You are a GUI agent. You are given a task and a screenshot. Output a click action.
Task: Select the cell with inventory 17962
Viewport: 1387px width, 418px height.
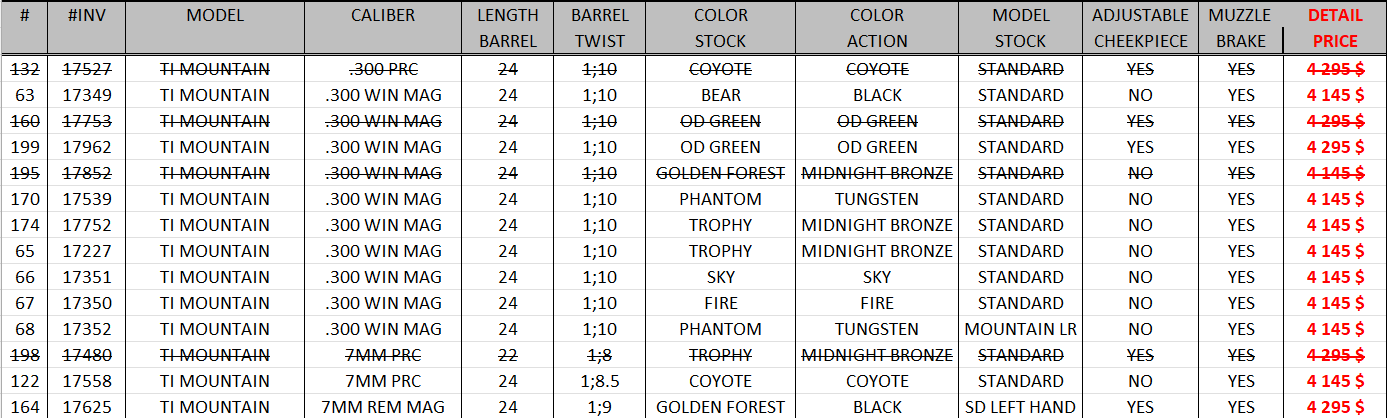pyautogui.click(x=87, y=147)
